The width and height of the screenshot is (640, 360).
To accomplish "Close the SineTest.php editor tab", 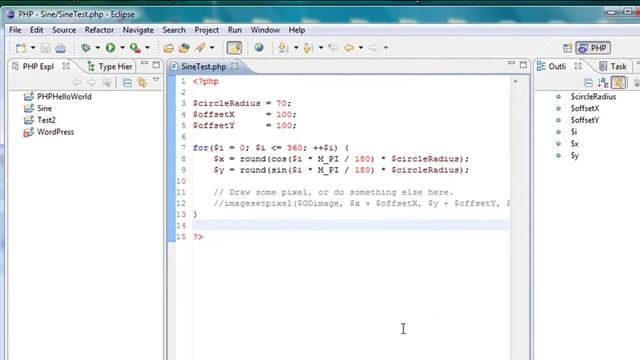I will click(x=234, y=66).
